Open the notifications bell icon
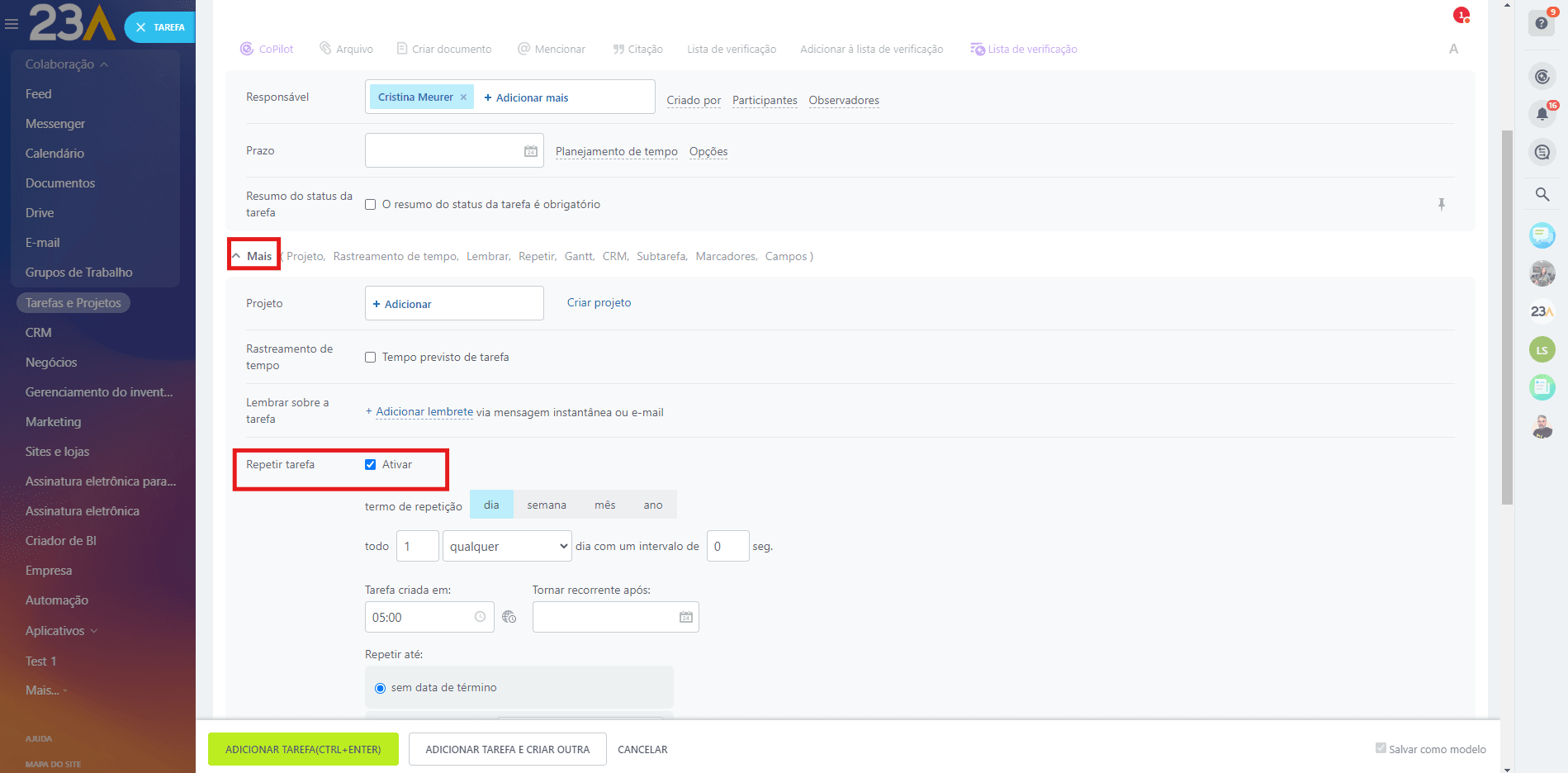 click(x=1542, y=114)
